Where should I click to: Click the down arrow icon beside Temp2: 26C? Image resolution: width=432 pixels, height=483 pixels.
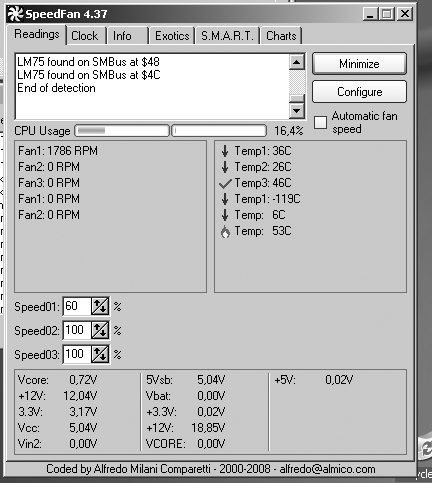click(x=225, y=167)
